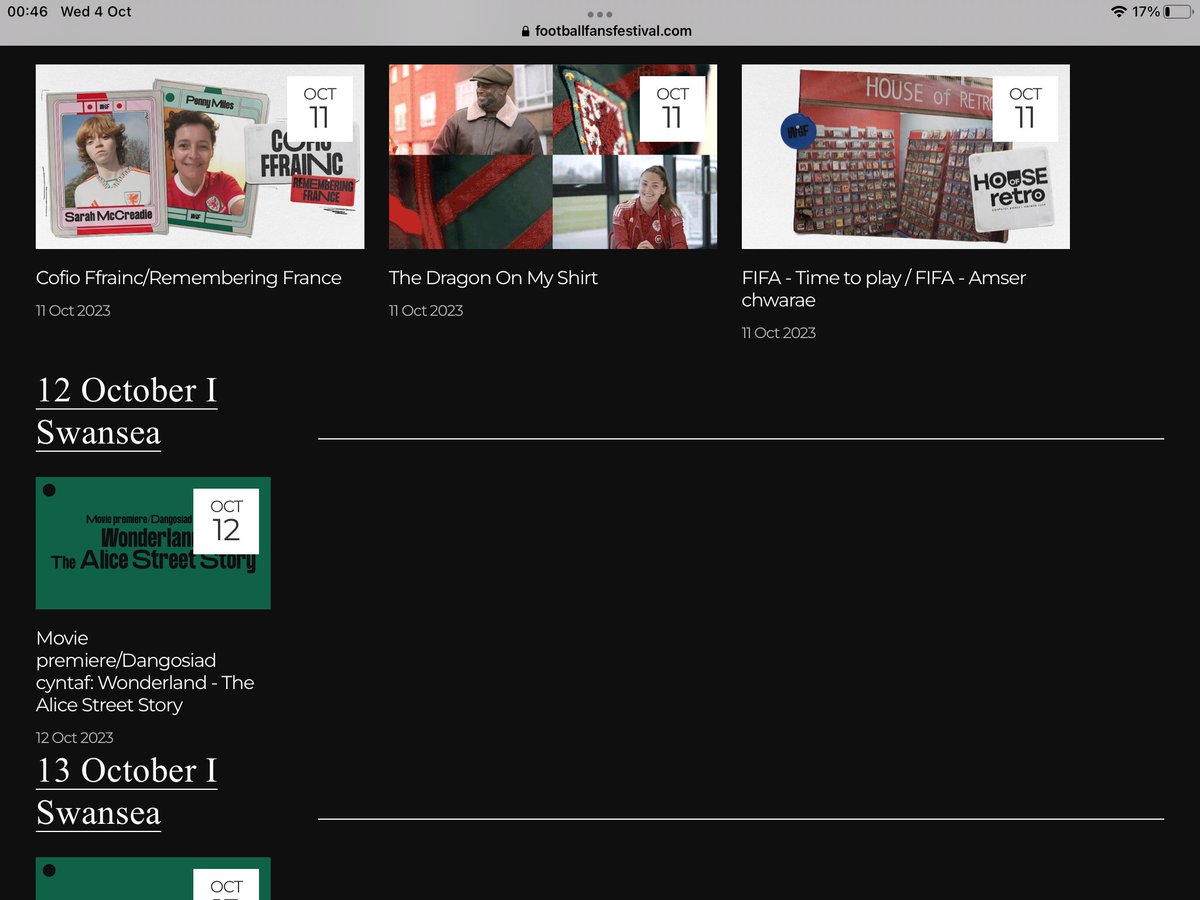
Task: Tap the Wi-Fi status icon
Action: pos(1118,12)
